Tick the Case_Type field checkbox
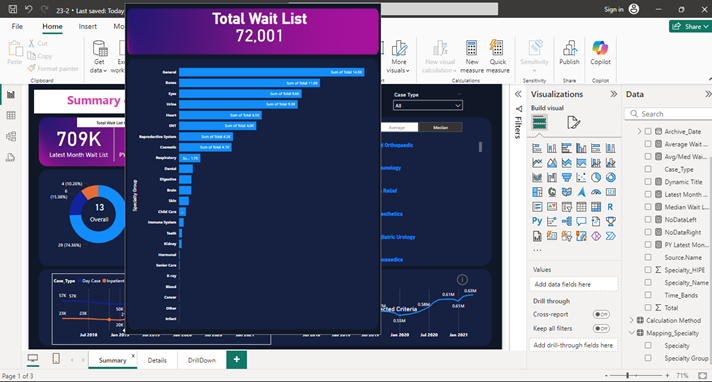This screenshot has height=382, width=712. pos(648,169)
